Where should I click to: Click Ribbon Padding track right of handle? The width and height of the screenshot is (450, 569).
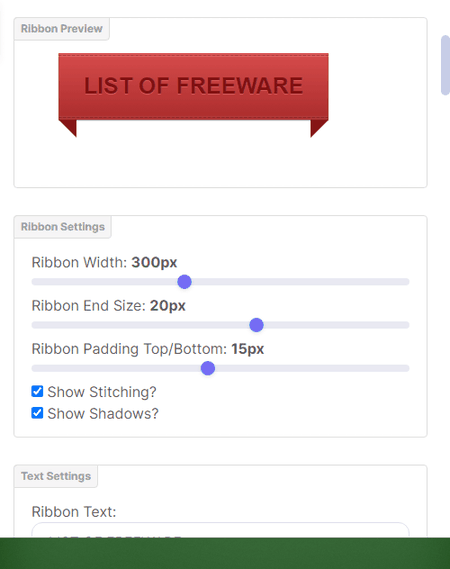tap(312, 368)
